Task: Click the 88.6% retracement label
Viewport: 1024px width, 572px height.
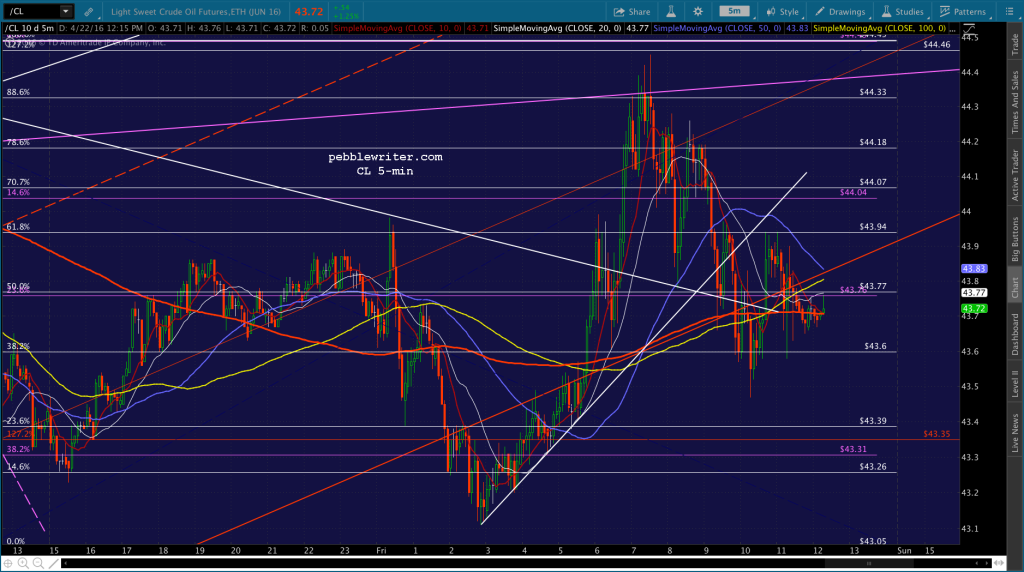Action: (x=18, y=92)
